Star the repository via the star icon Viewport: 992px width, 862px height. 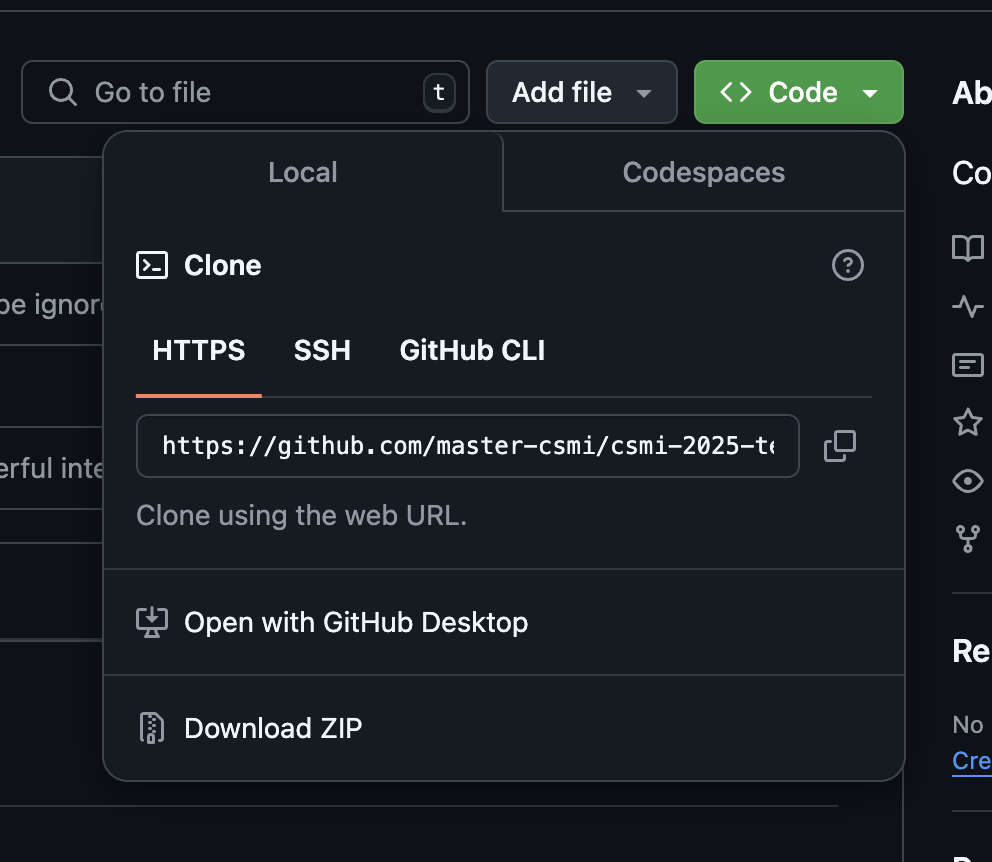coord(967,423)
